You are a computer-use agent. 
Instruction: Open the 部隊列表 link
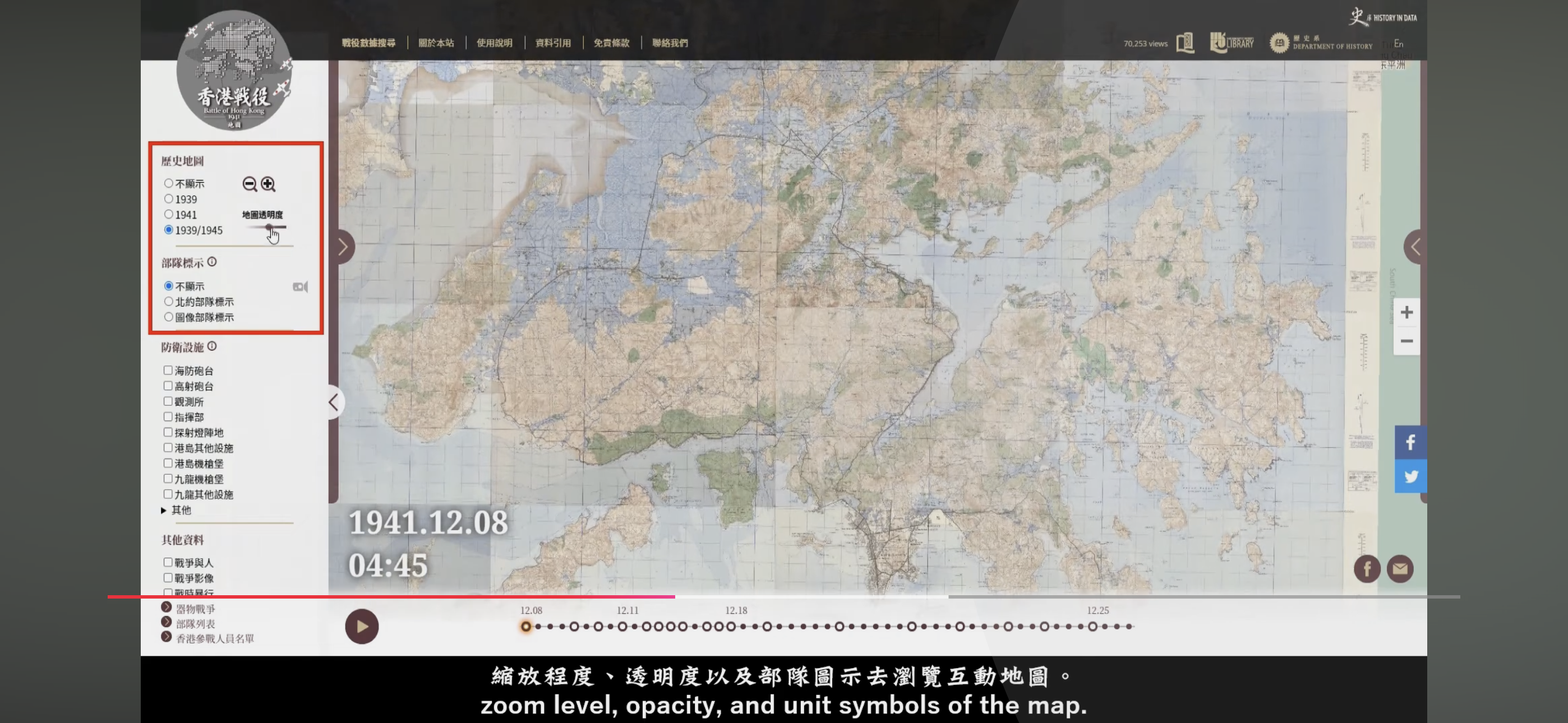click(195, 624)
